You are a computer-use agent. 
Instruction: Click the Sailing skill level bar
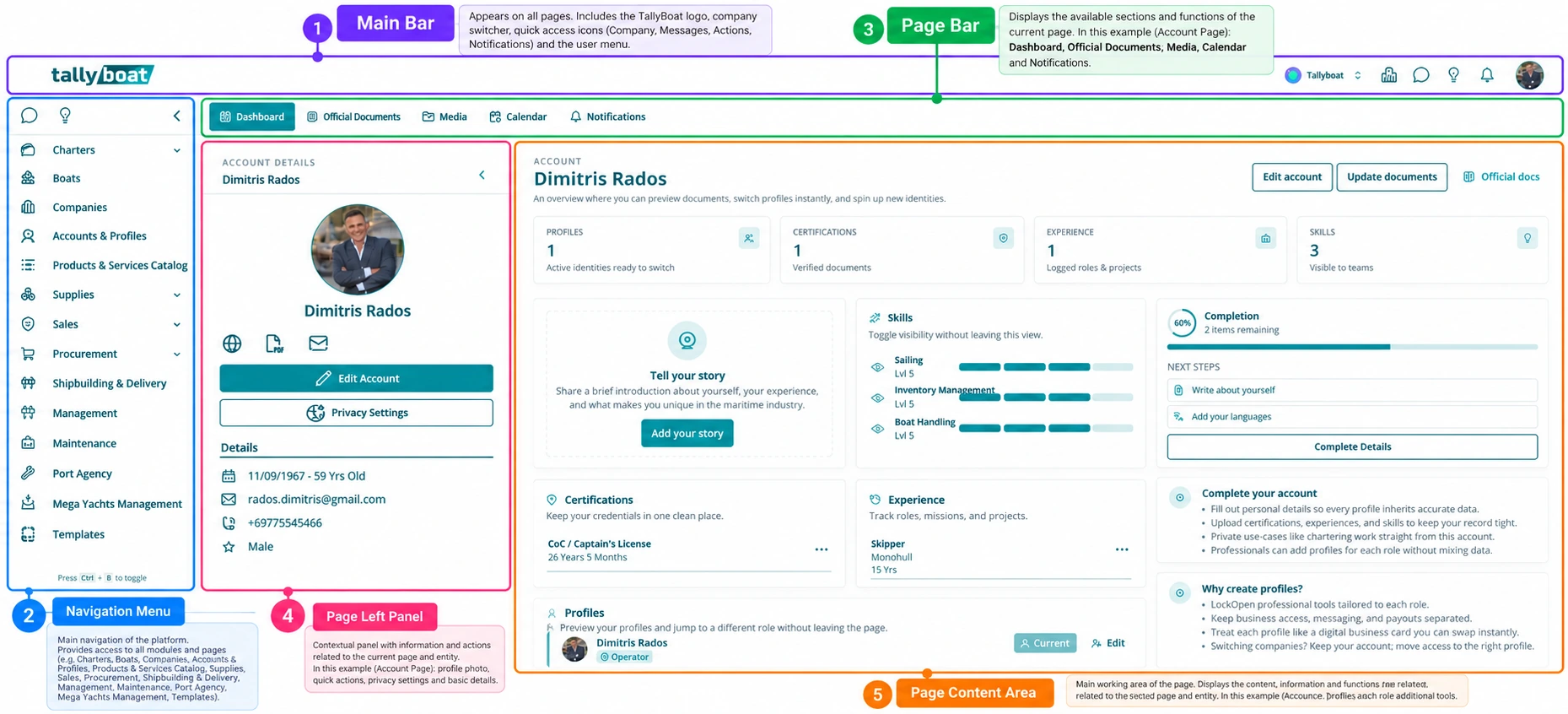coord(1046,367)
